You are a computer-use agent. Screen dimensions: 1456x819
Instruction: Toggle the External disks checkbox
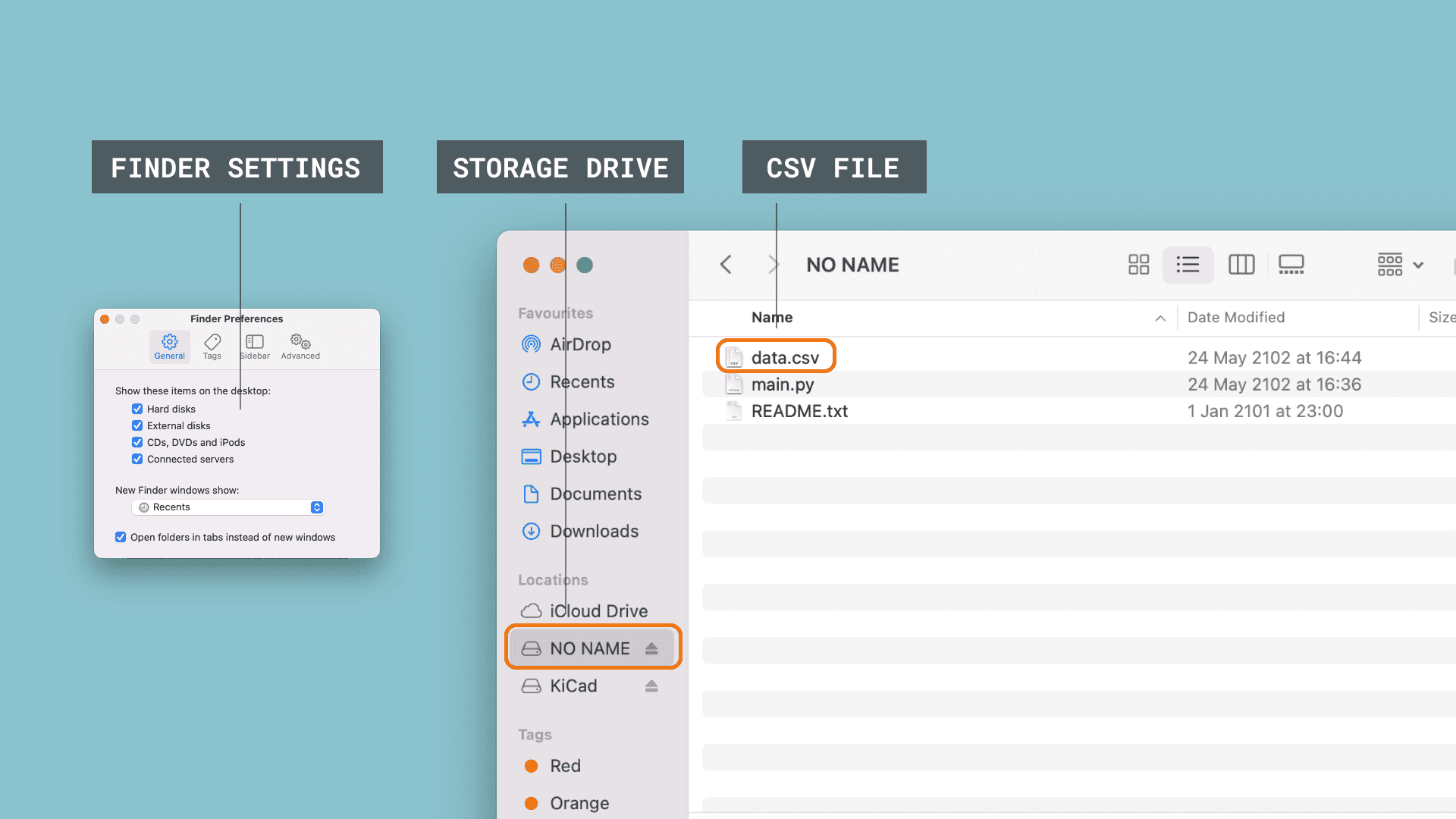tap(137, 425)
